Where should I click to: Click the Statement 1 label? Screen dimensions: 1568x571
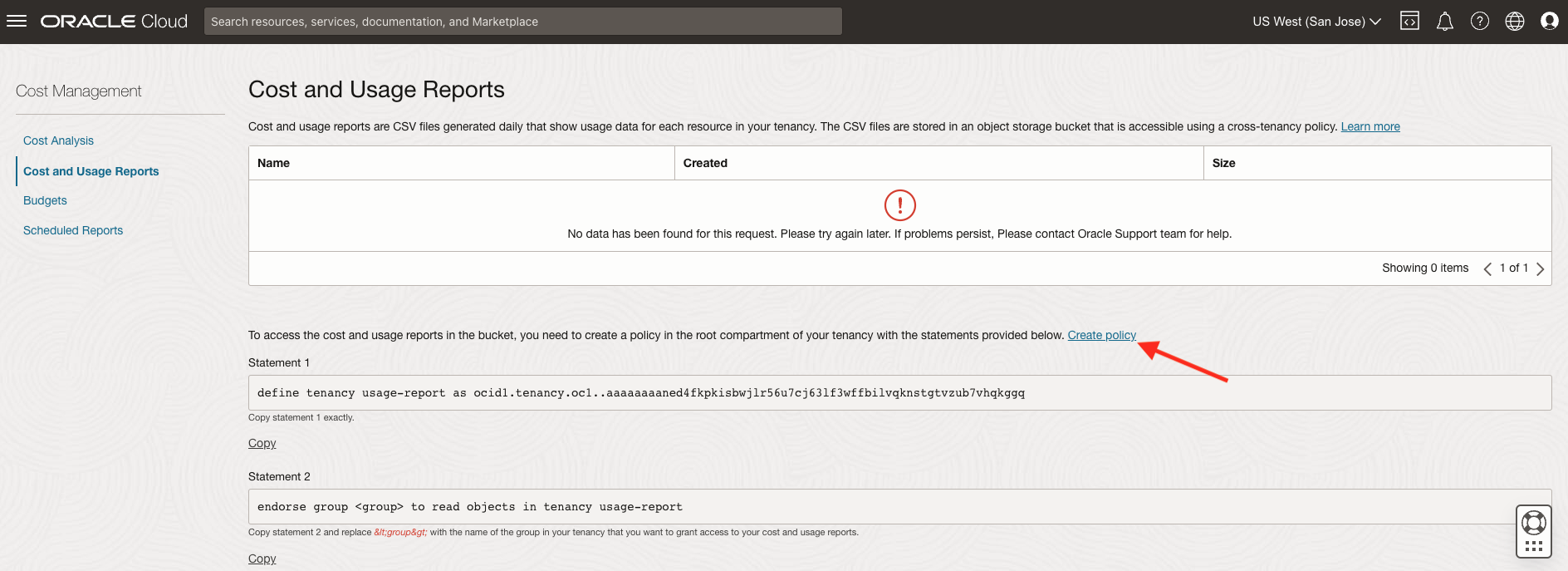279,362
